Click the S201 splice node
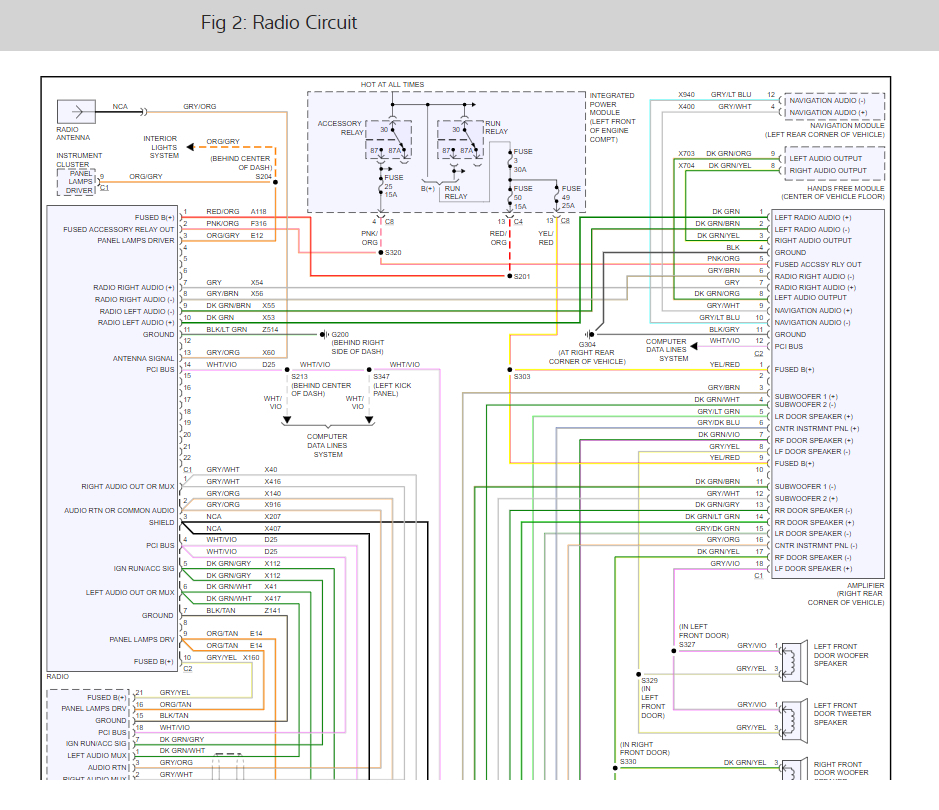This screenshot has height=810, width=939. click(510, 277)
